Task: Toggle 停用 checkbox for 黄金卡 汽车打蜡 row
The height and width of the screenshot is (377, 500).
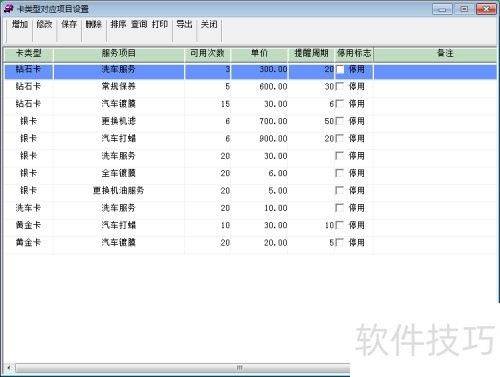Action: pyautogui.click(x=340, y=225)
